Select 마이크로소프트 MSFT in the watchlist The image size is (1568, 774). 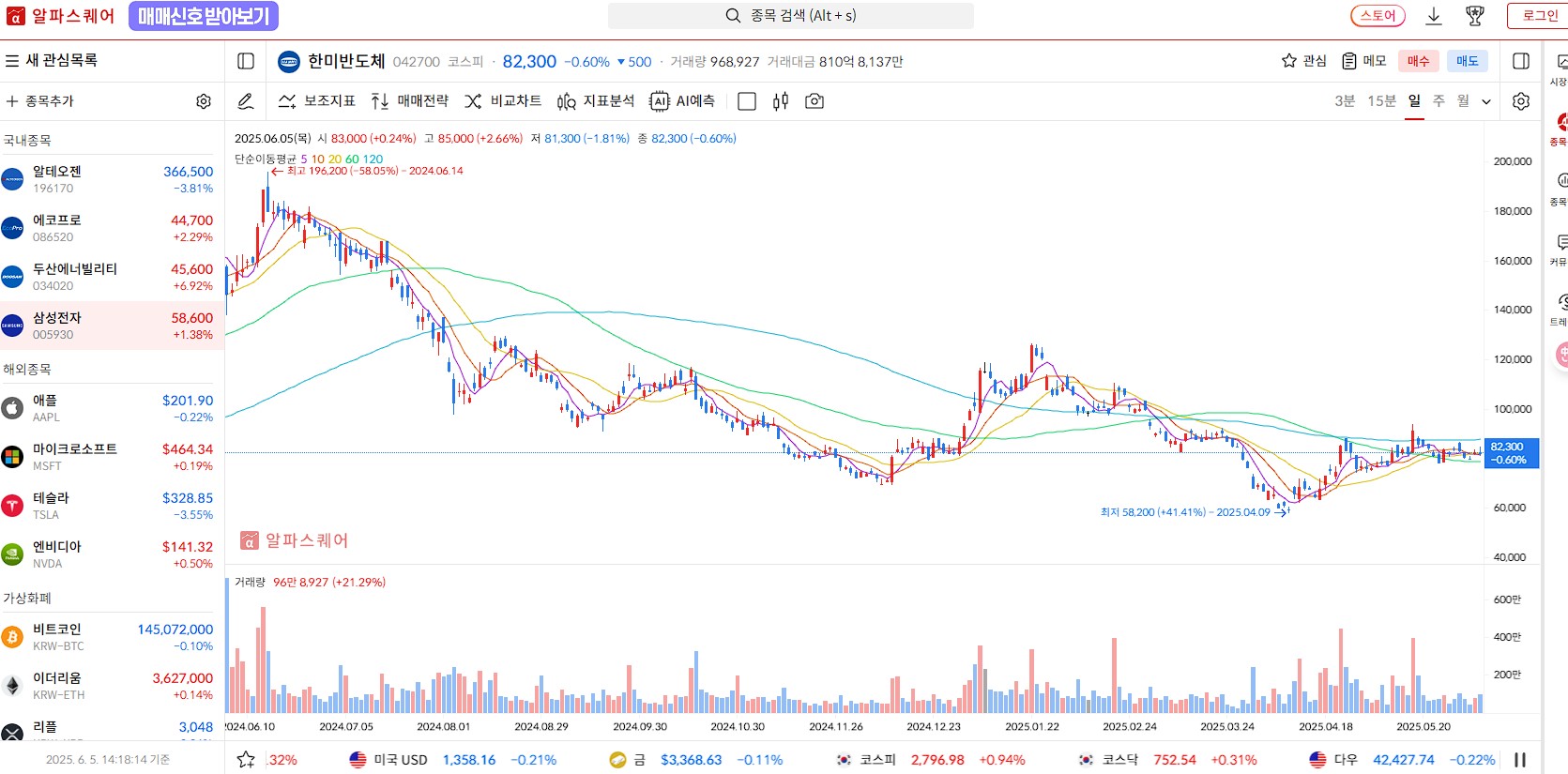111,457
